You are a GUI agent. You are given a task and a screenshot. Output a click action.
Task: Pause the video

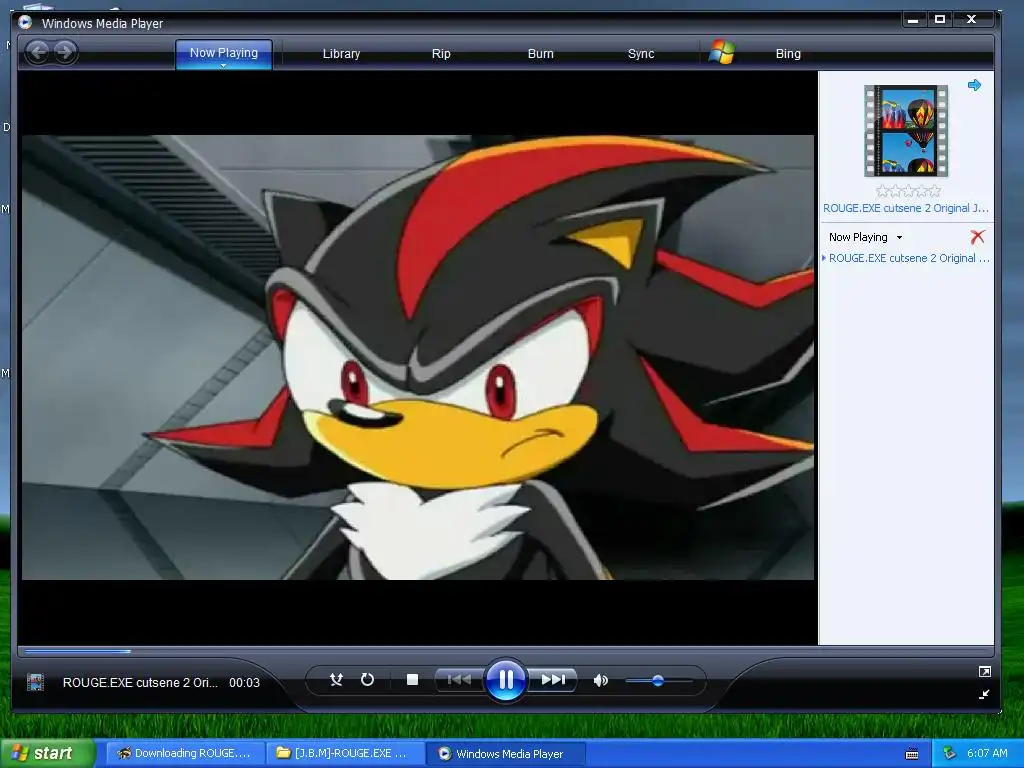[505, 680]
